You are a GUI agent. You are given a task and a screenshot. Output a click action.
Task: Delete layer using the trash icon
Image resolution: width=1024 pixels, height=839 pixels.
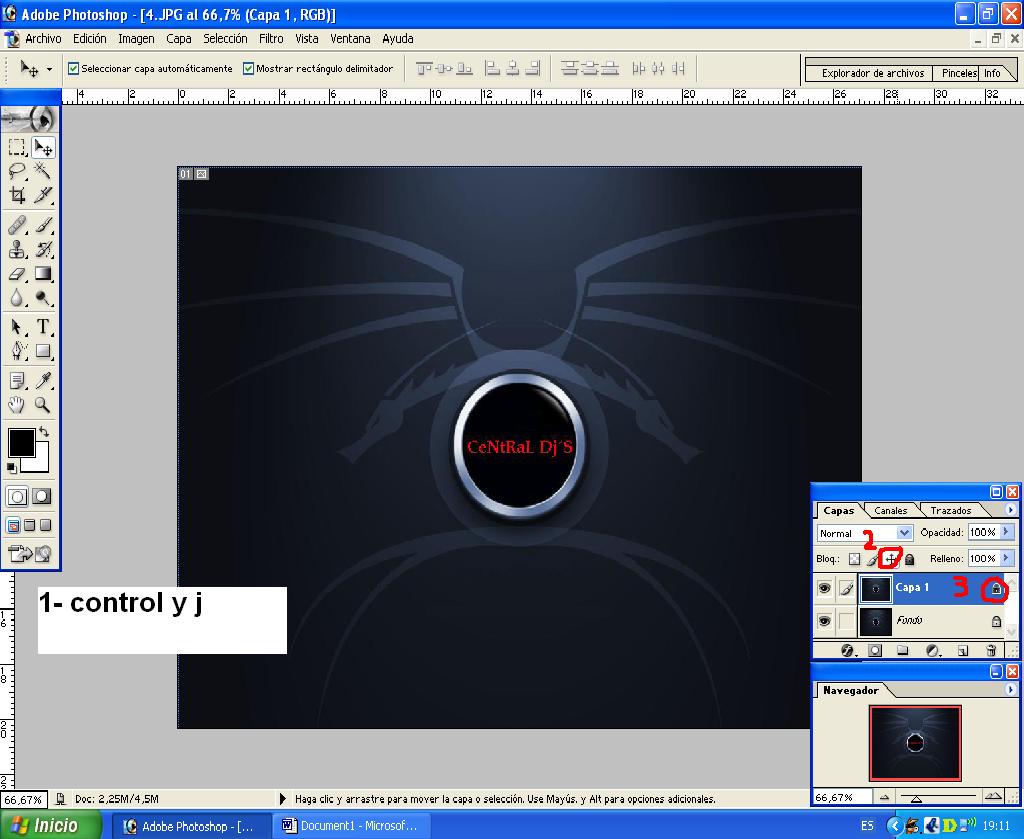pyautogui.click(x=991, y=650)
